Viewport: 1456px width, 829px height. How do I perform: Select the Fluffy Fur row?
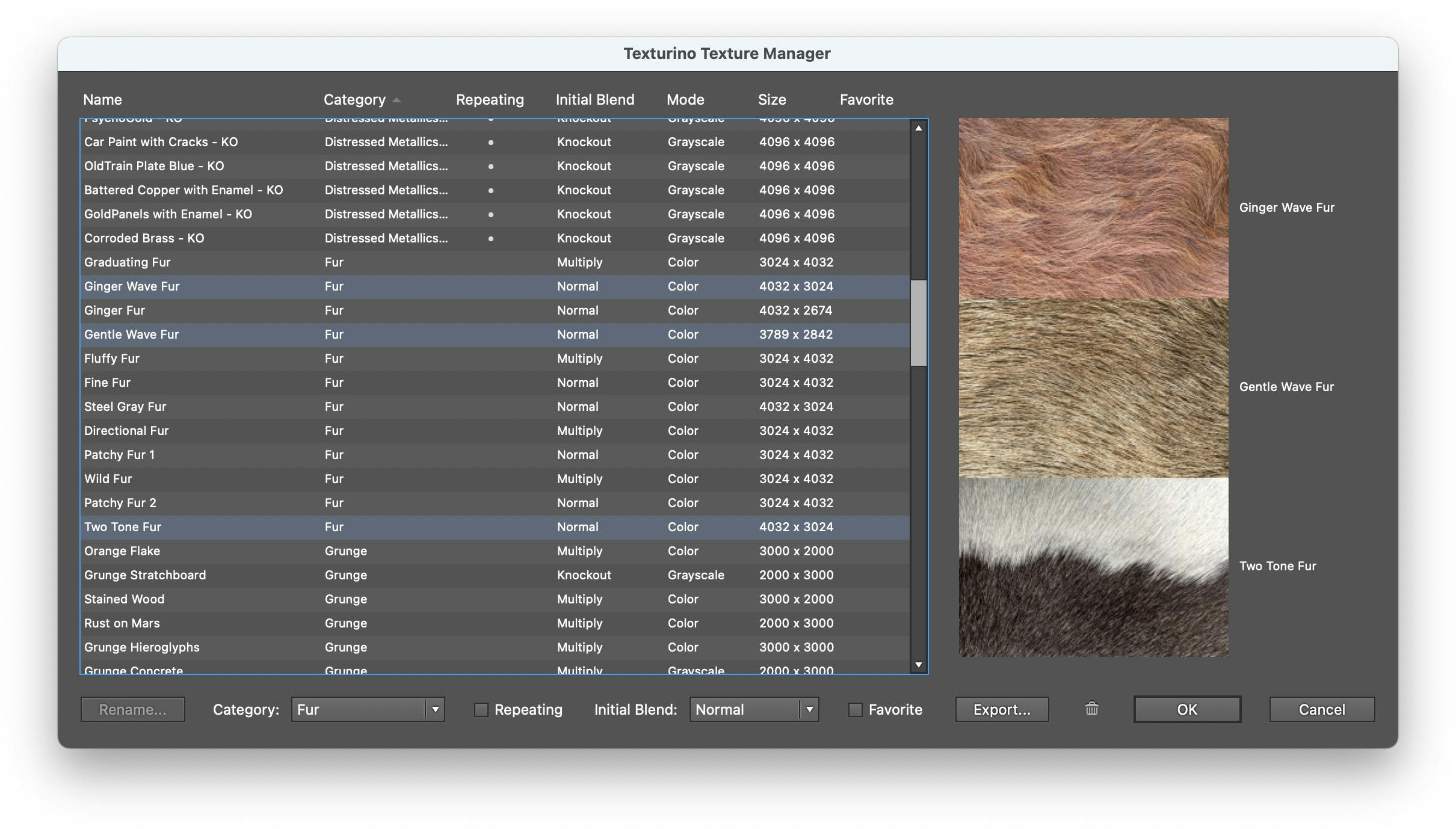pyautogui.click(x=241, y=359)
